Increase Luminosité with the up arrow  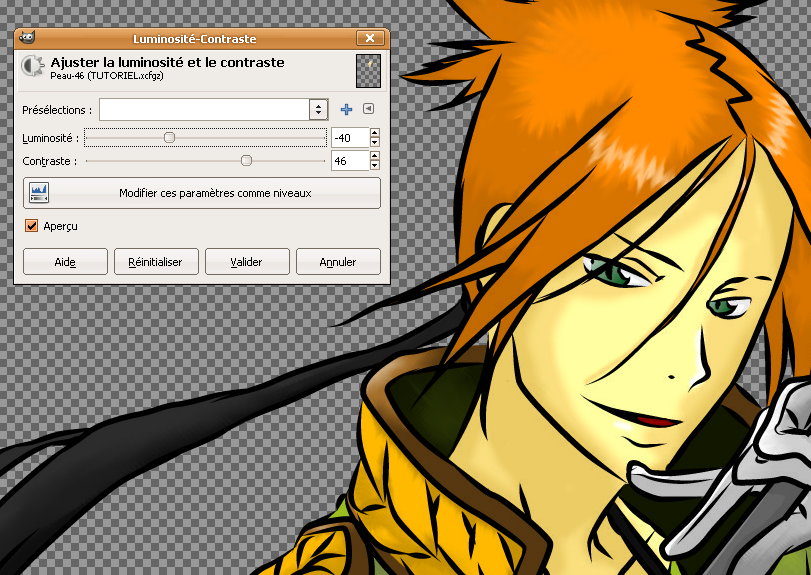click(x=374, y=132)
